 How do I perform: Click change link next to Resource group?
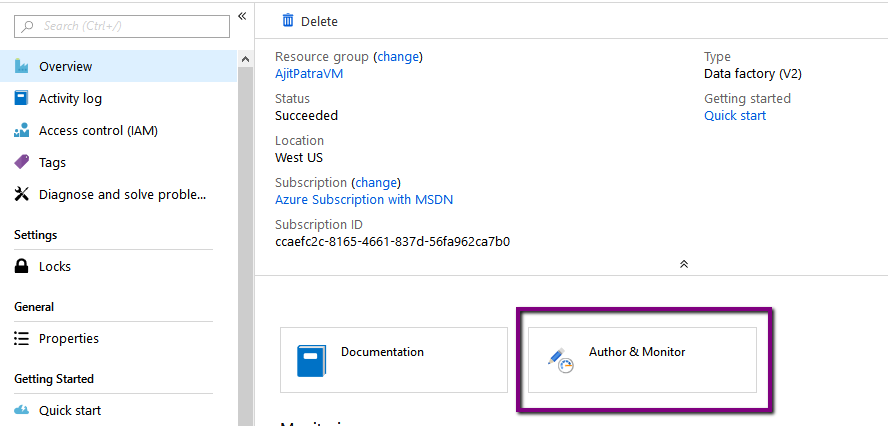pos(398,57)
